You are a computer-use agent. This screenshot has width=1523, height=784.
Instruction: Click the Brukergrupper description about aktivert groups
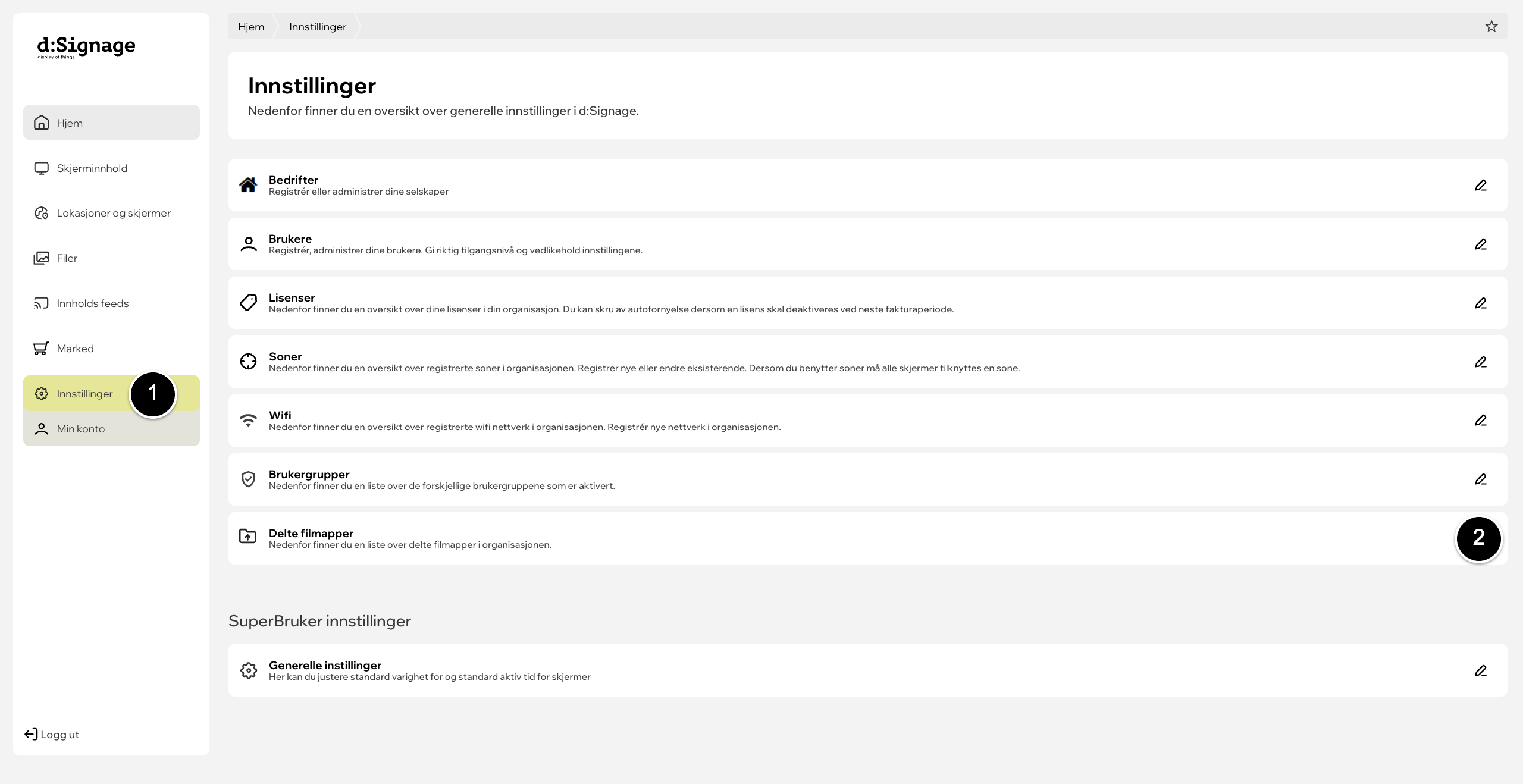442,486
